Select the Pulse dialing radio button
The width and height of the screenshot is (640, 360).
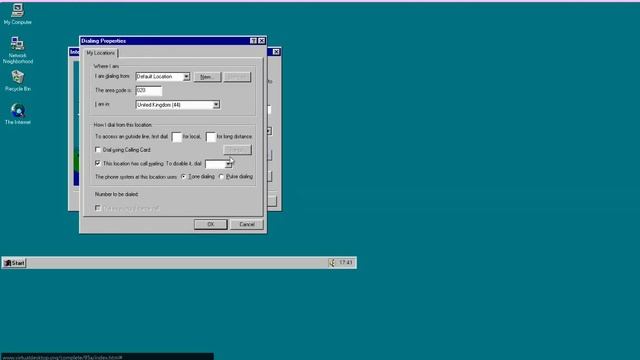pos(221,177)
